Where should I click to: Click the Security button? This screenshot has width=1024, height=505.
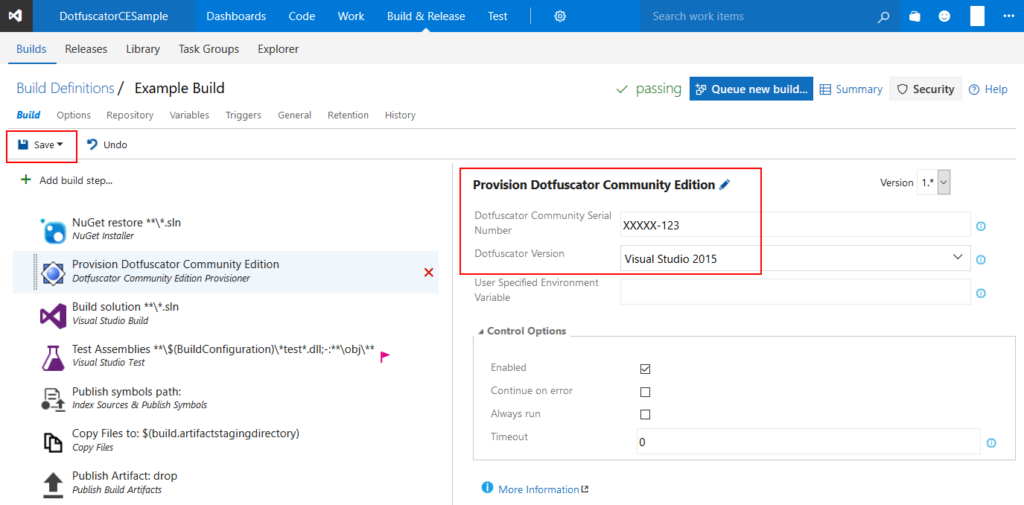pos(925,89)
